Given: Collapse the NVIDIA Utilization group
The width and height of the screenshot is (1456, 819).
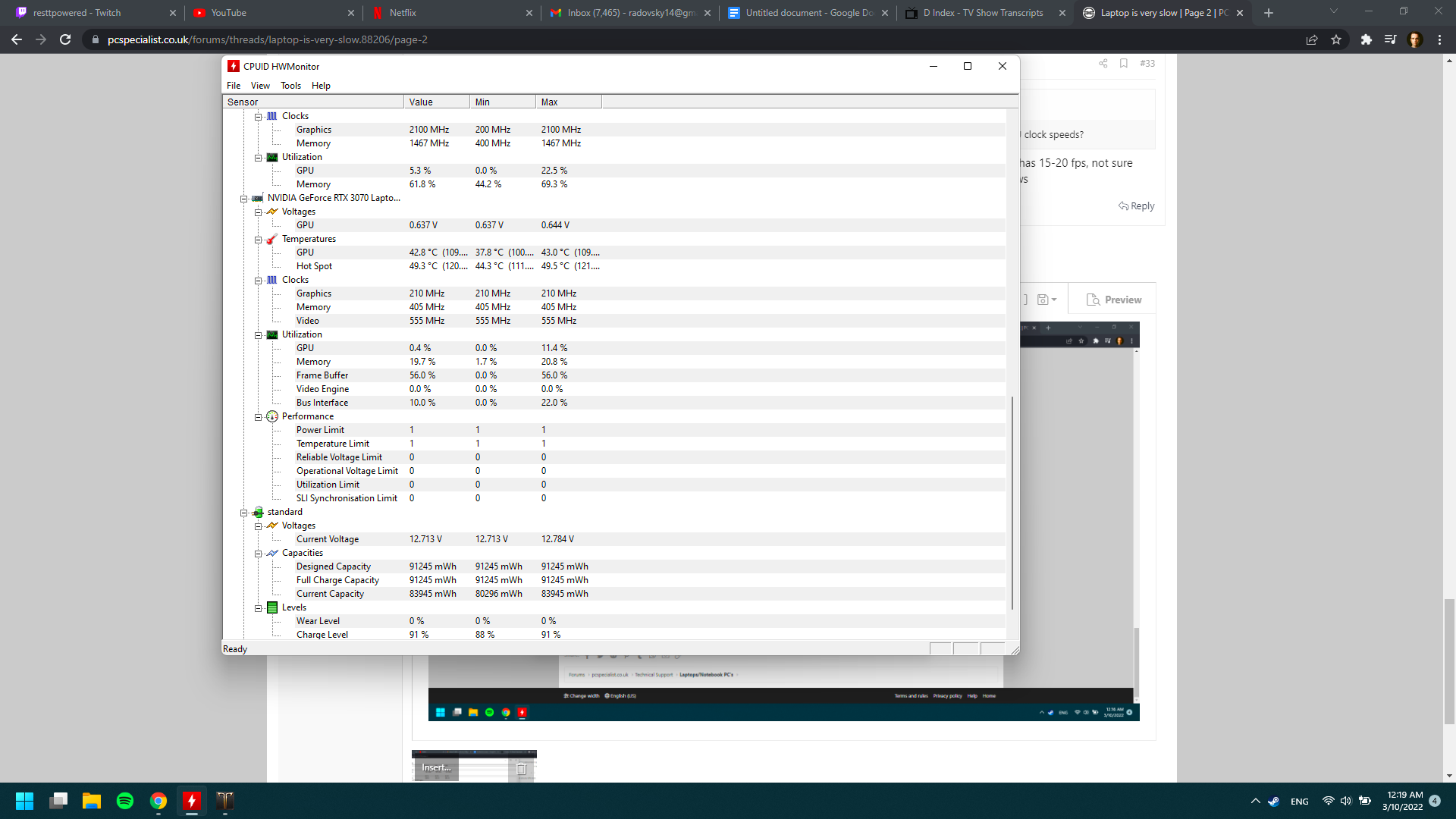Looking at the screenshot, I should [x=258, y=335].
